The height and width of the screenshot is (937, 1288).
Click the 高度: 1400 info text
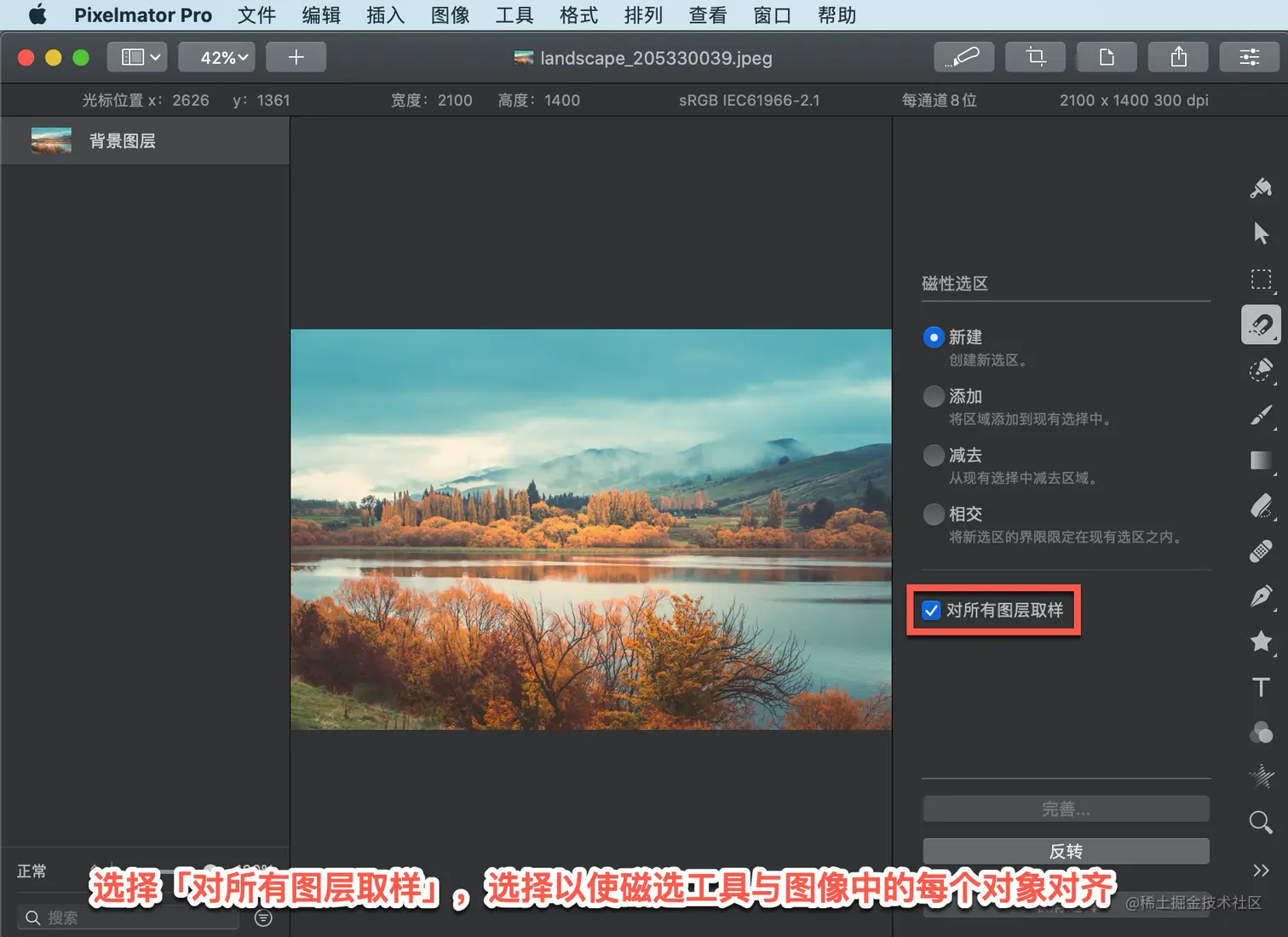(x=538, y=101)
